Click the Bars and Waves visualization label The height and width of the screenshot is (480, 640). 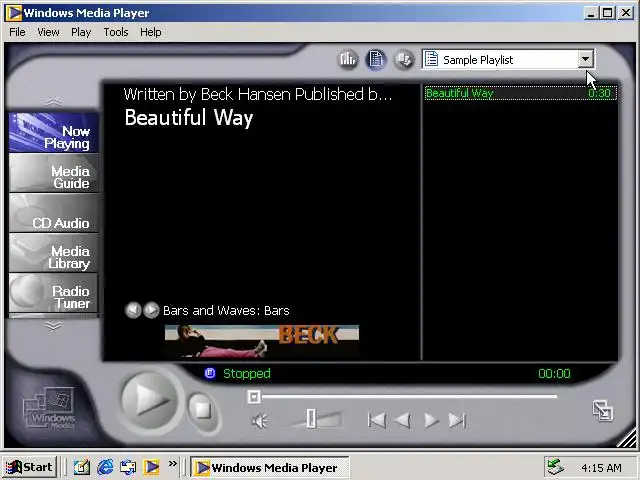tap(226, 311)
